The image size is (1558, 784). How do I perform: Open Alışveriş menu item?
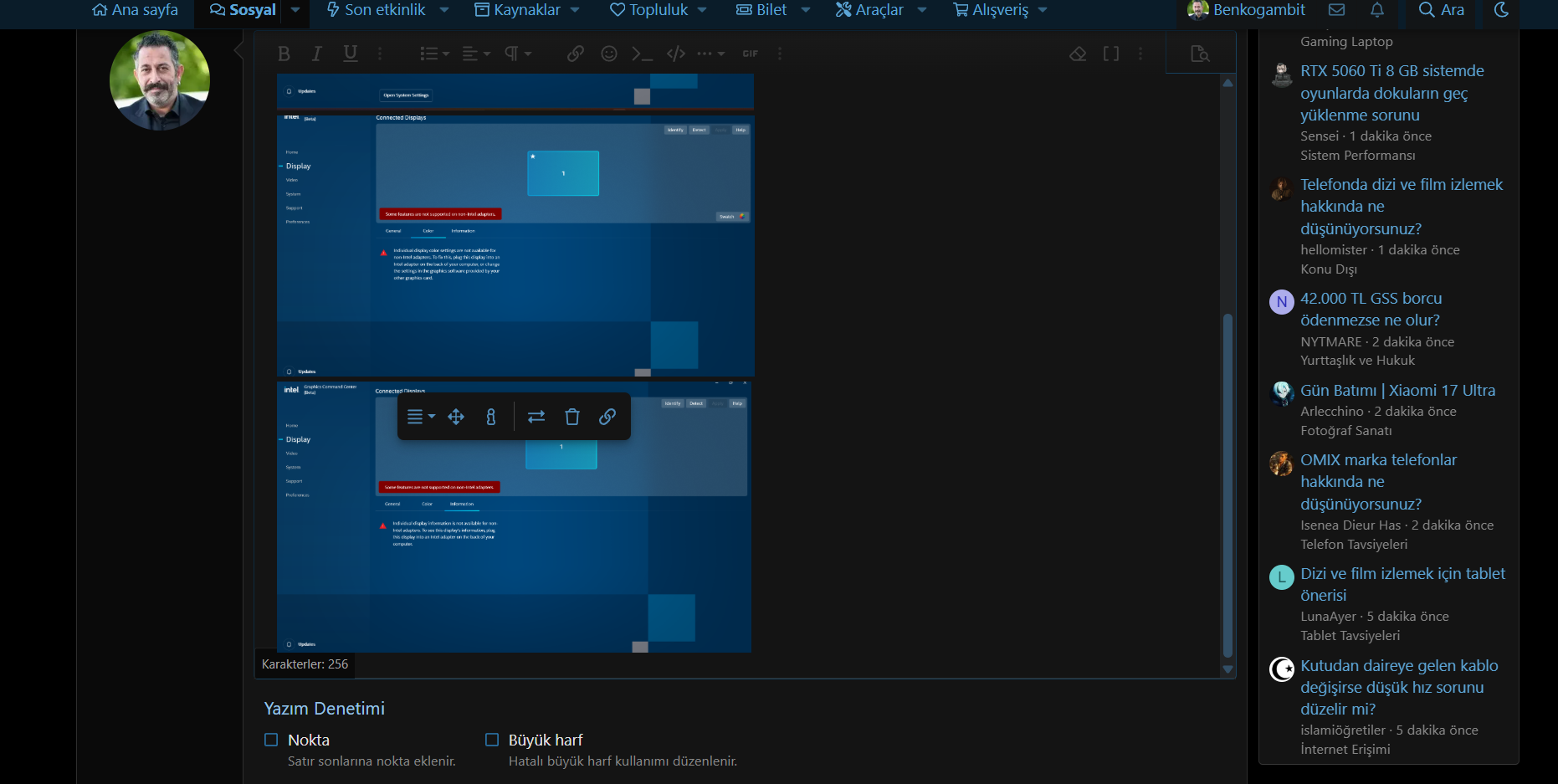[x=992, y=10]
